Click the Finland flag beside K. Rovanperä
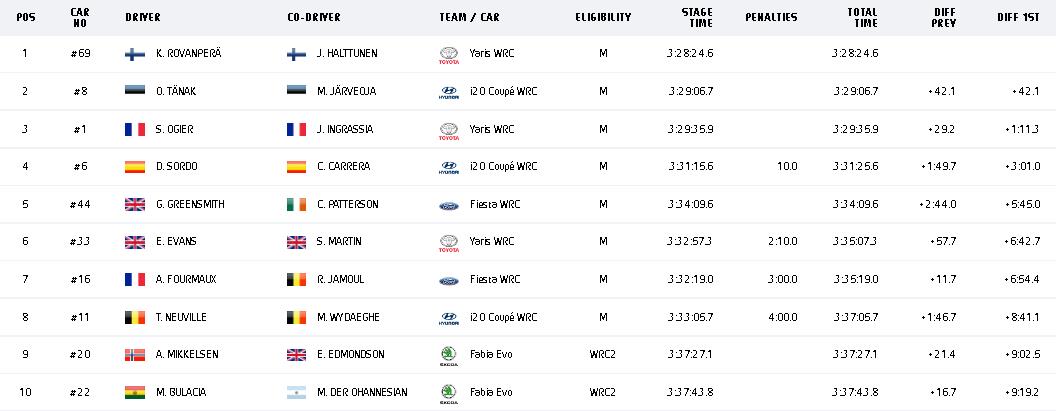 pyautogui.click(x=135, y=55)
